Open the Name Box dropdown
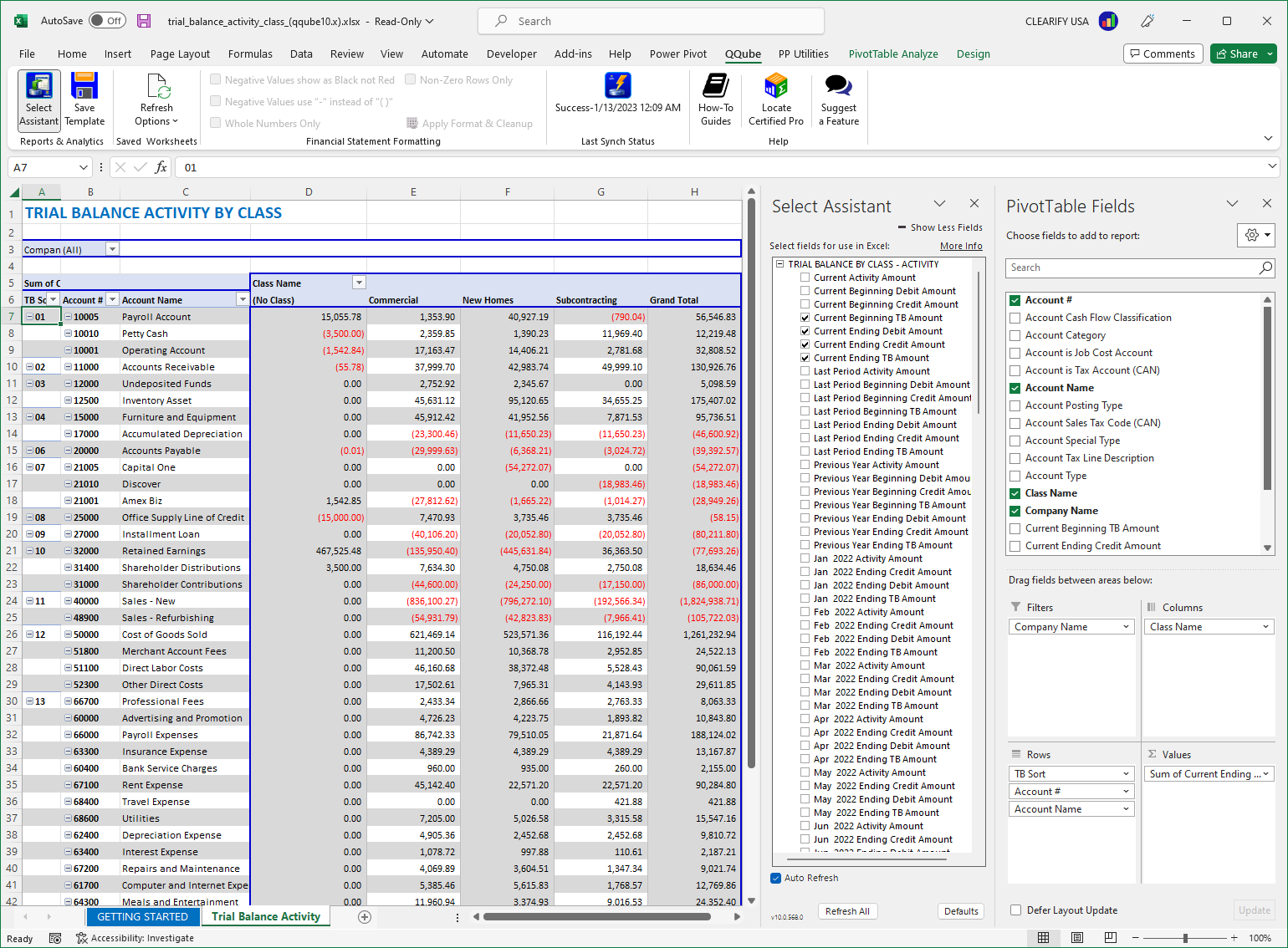This screenshot has height=948, width=1288. click(x=83, y=167)
